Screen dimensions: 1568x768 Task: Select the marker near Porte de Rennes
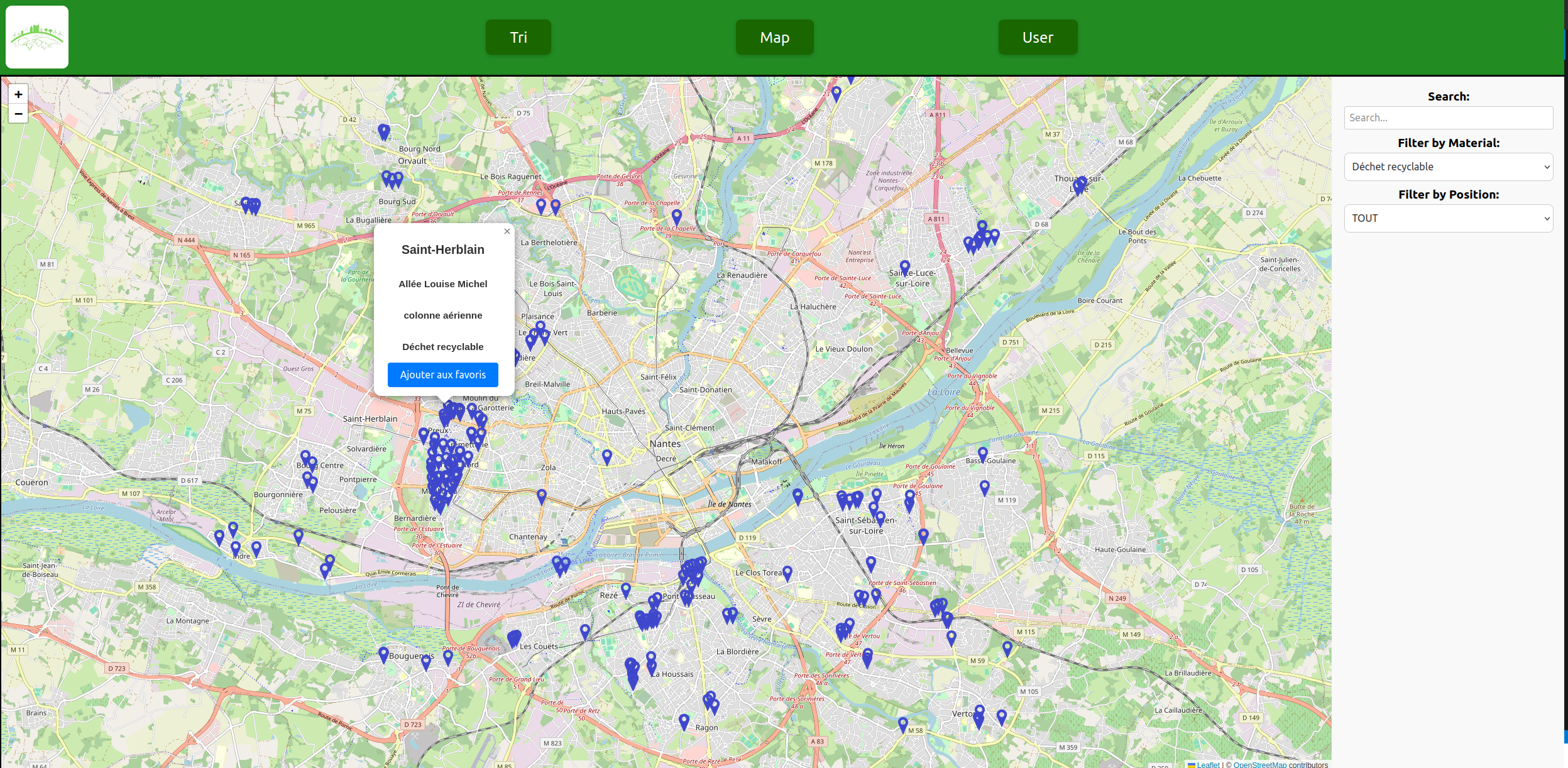[x=541, y=206]
